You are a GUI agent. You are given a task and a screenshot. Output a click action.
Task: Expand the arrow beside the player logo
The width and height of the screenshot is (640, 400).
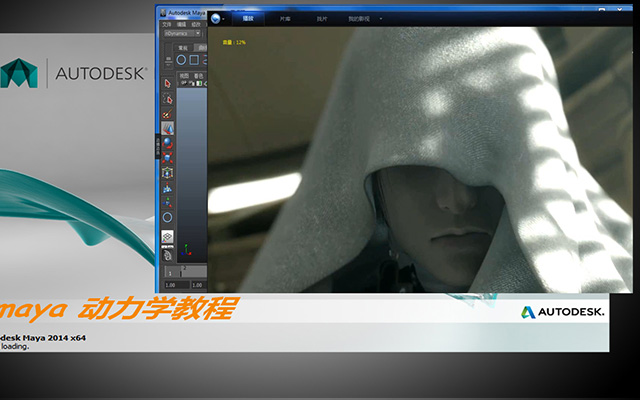(223, 19)
